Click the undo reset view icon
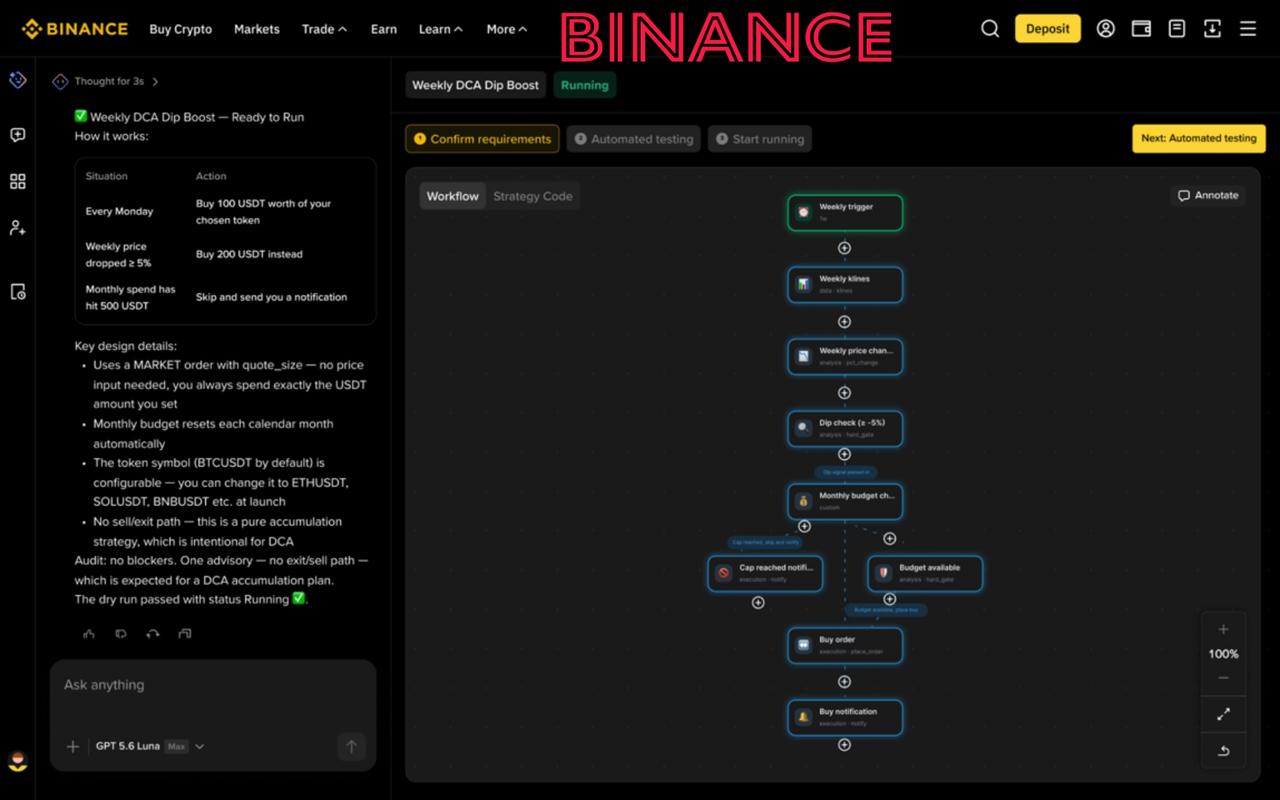 click(x=1223, y=751)
